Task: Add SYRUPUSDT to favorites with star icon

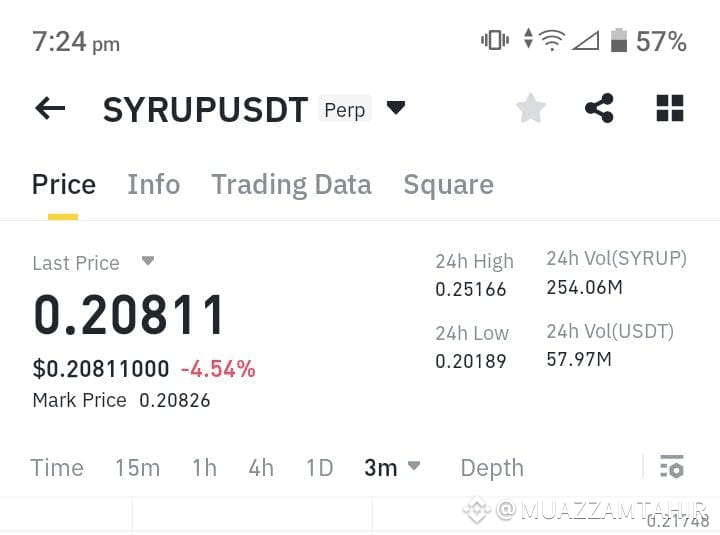Action: pyautogui.click(x=531, y=108)
